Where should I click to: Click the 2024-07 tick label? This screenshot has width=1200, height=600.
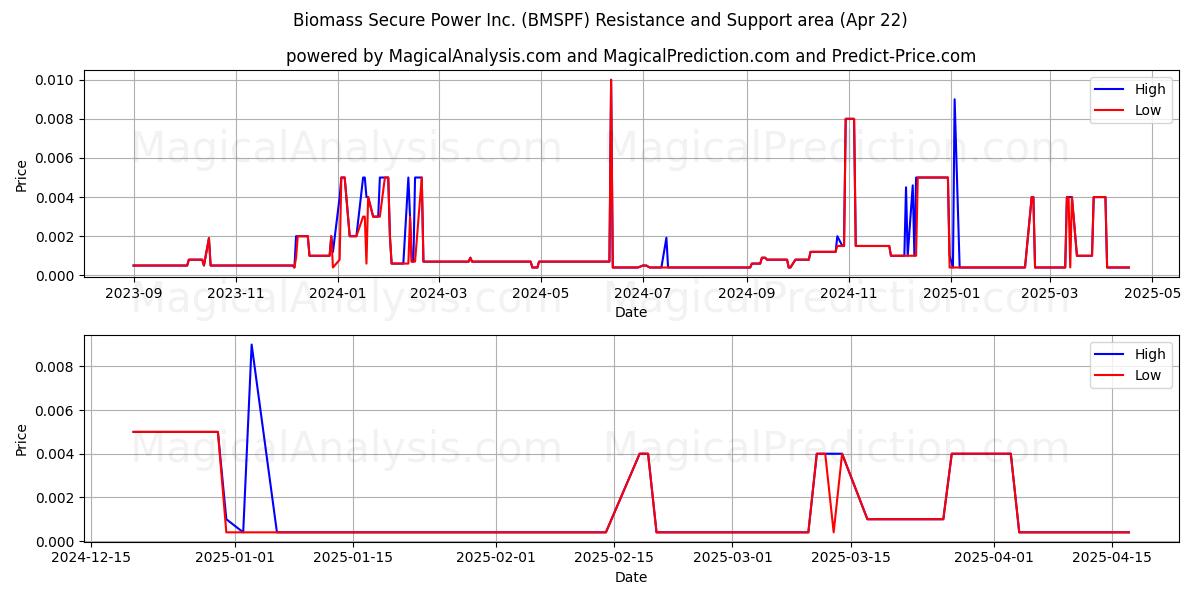pyautogui.click(x=643, y=293)
